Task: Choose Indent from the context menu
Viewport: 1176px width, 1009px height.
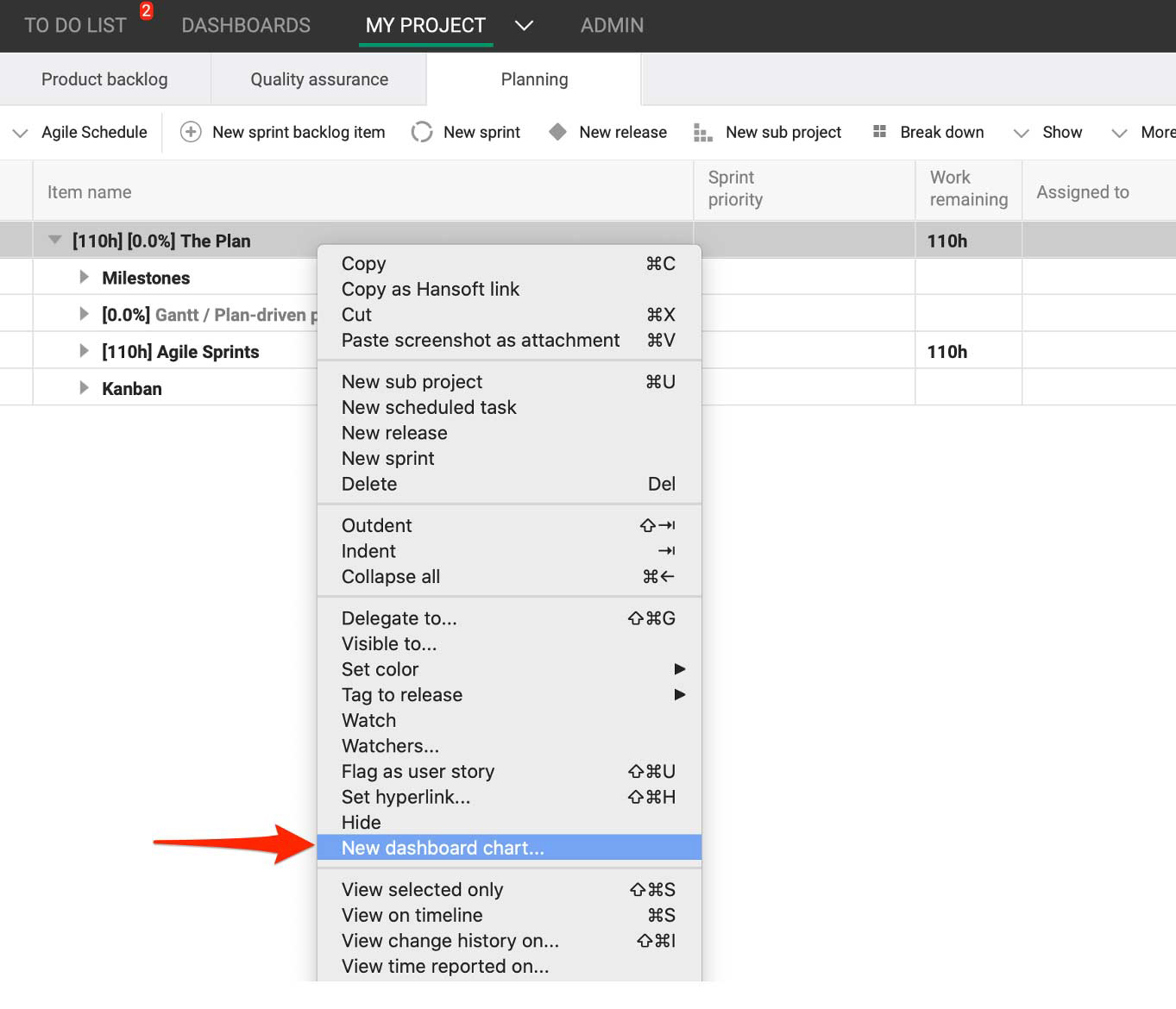Action: coord(509,551)
